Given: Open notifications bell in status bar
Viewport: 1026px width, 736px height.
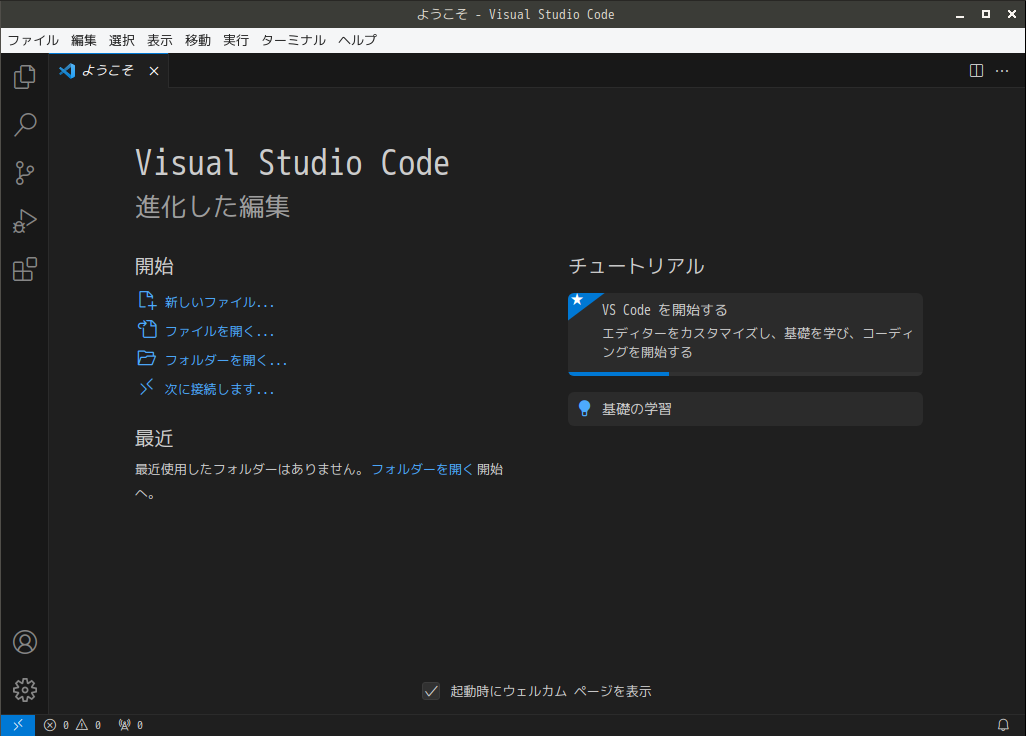Looking at the screenshot, I should coord(1003,725).
